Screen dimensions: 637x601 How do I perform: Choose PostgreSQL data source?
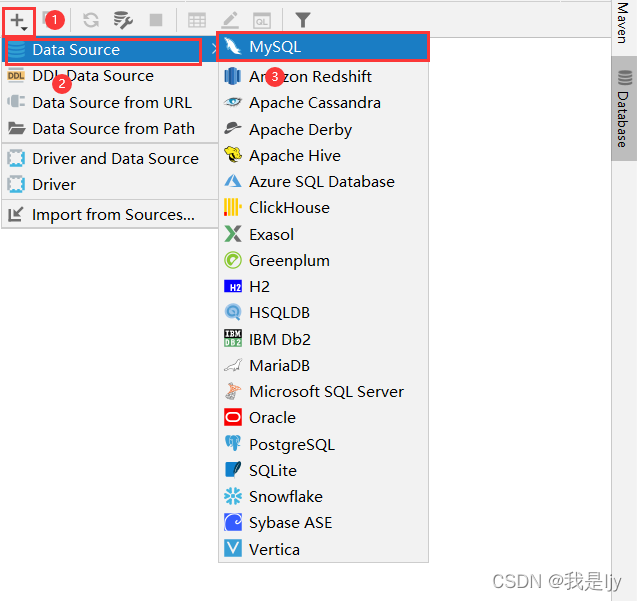pyautogui.click(x=323, y=445)
